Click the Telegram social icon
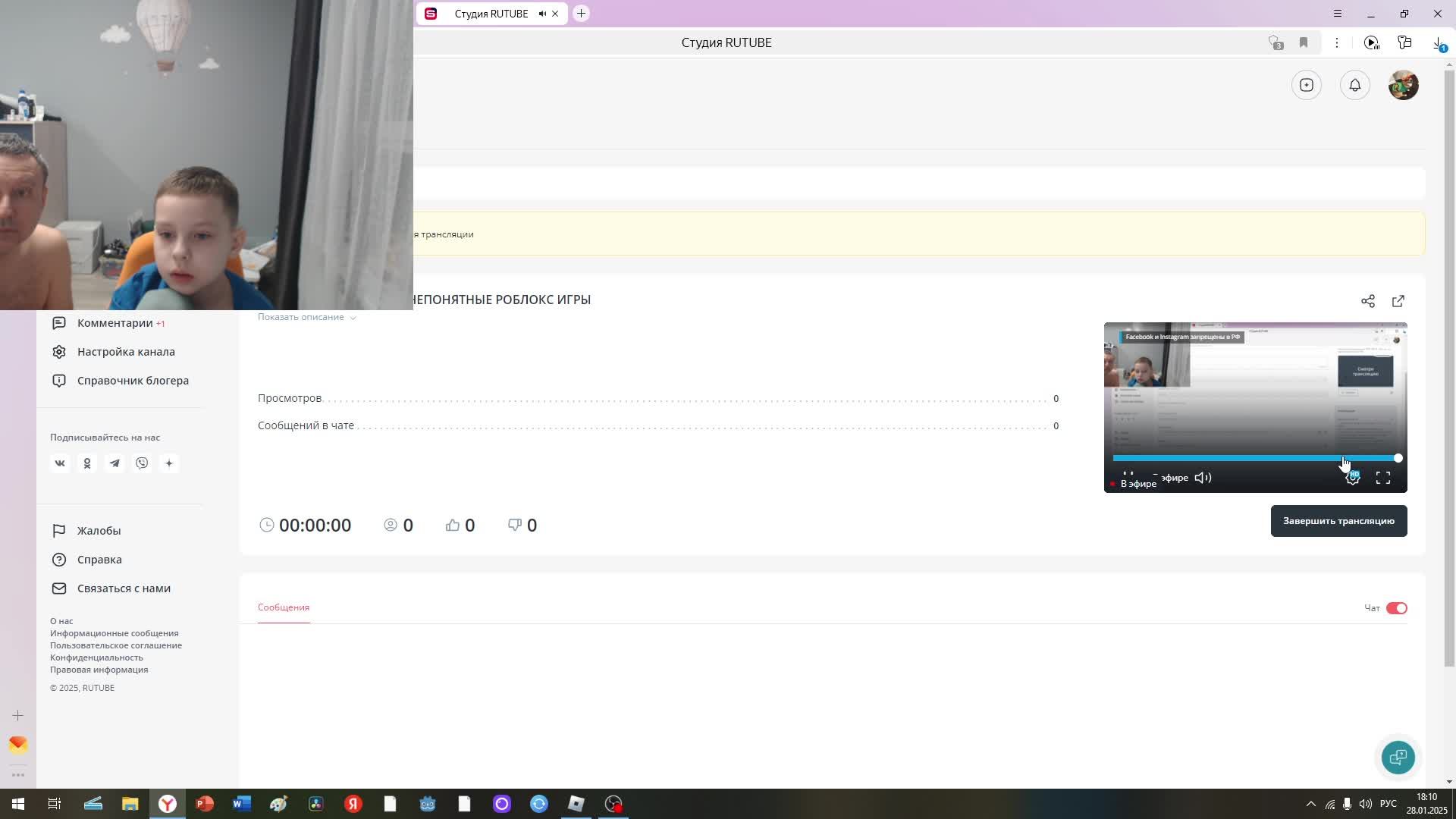The height and width of the screenshot is (819, 1456). click(x=115, y=463)
